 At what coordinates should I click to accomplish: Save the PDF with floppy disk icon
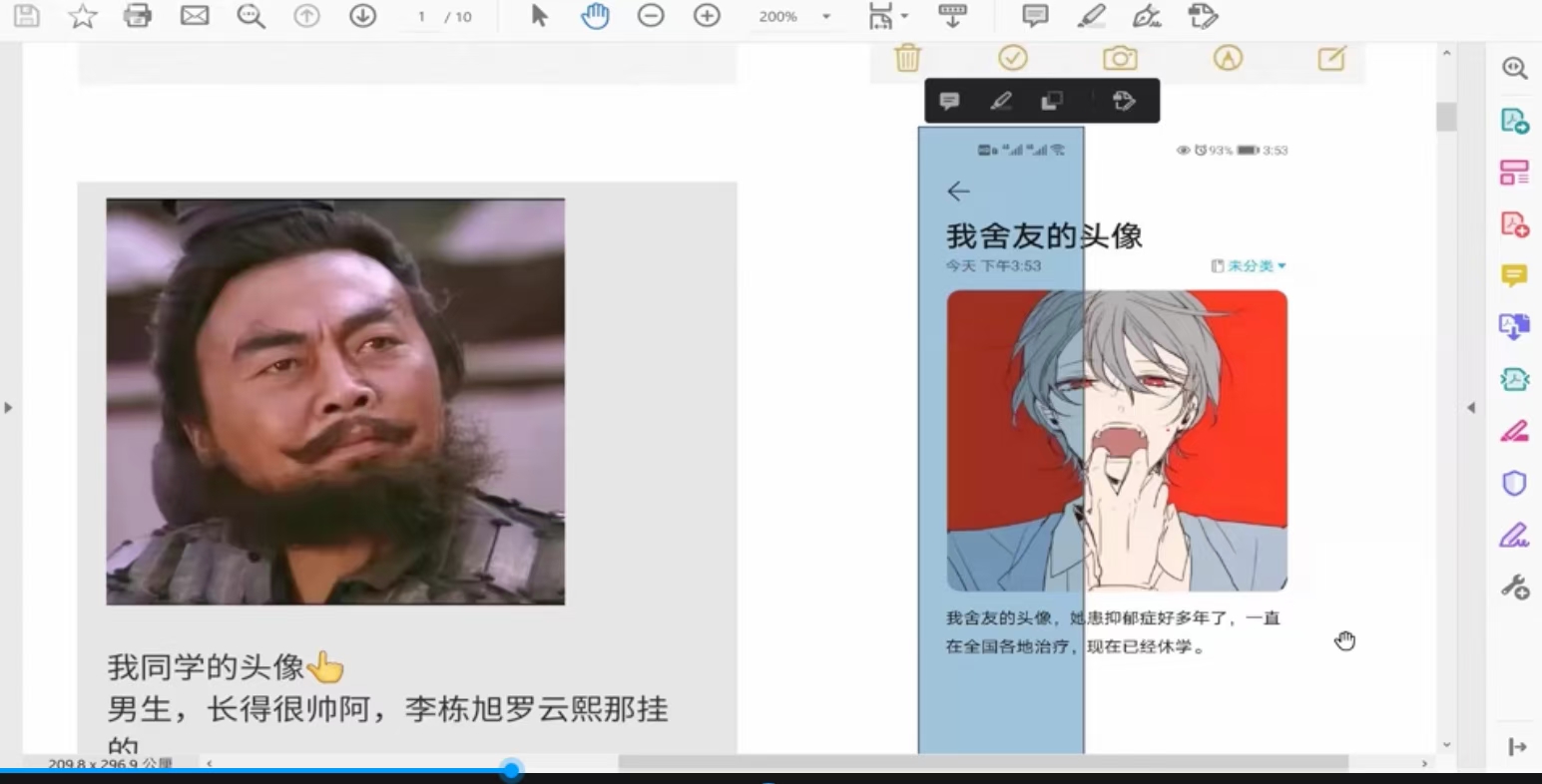pyautogui.click(x=27, y=16)
